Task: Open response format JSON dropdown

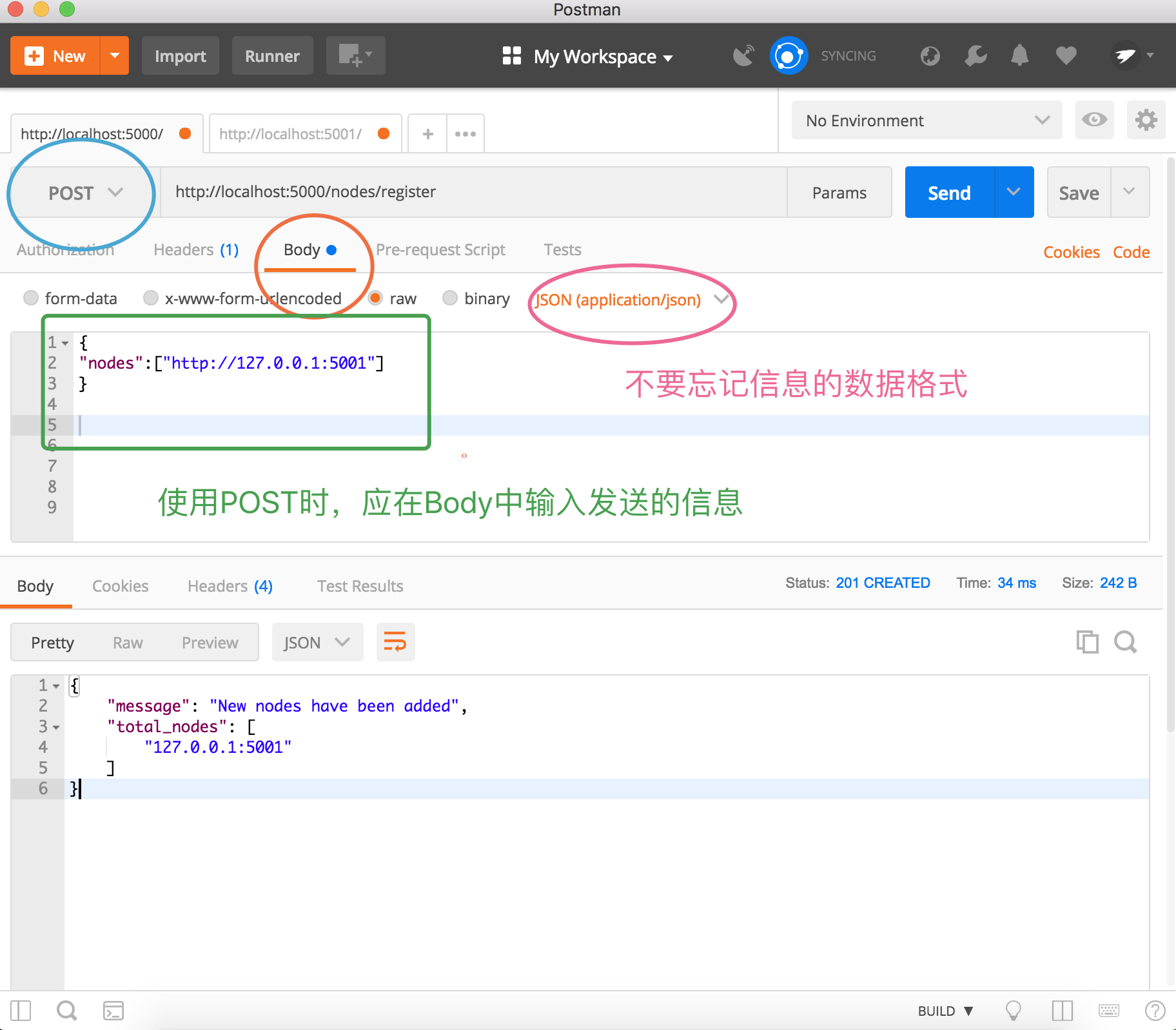Action: coord(317,642)
